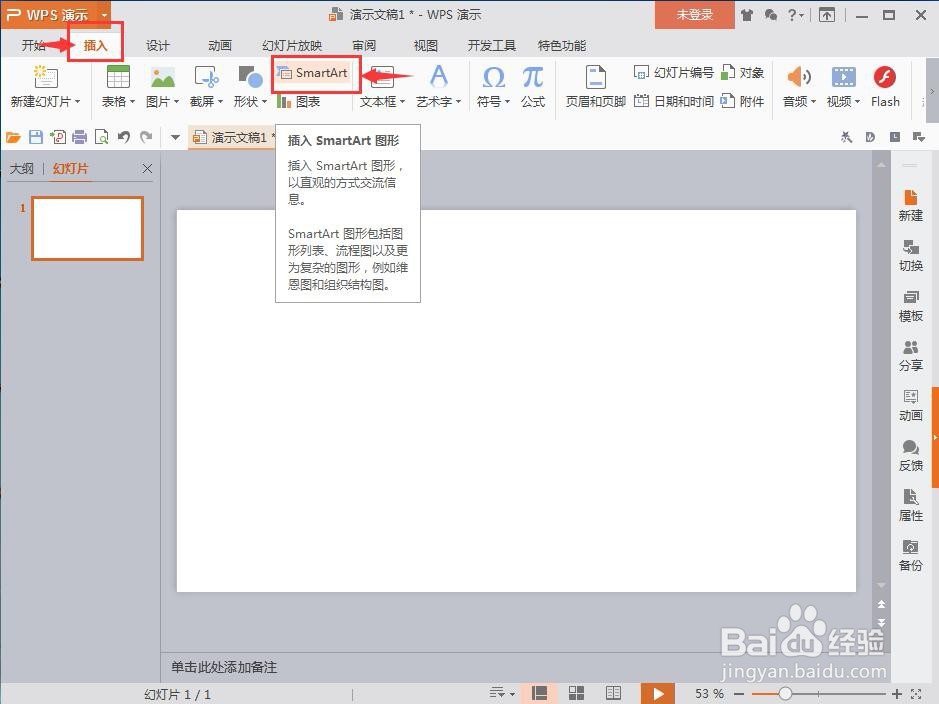
Task: Open 页眉和页脚 header and footer
Action: (x=595, y=87)
